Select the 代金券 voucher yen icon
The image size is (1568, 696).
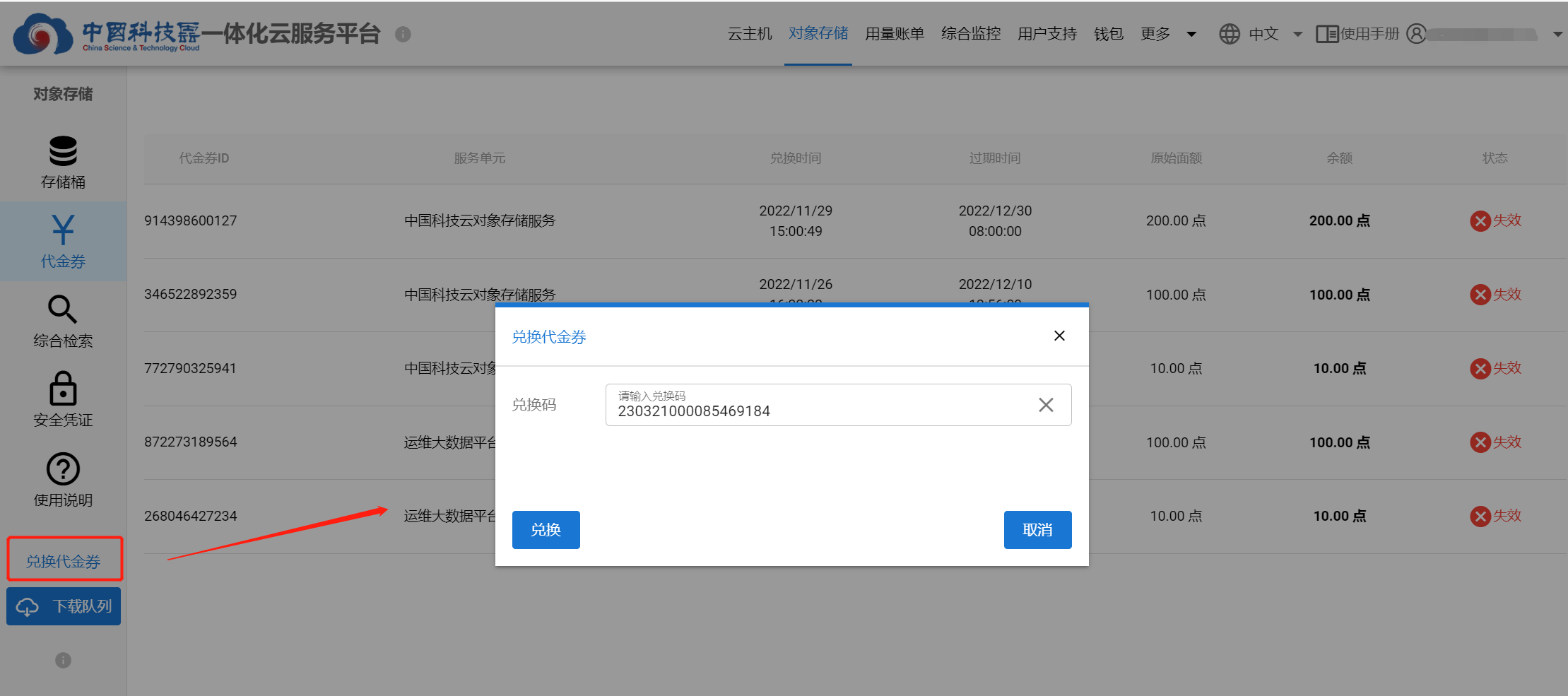pos(63,230)
